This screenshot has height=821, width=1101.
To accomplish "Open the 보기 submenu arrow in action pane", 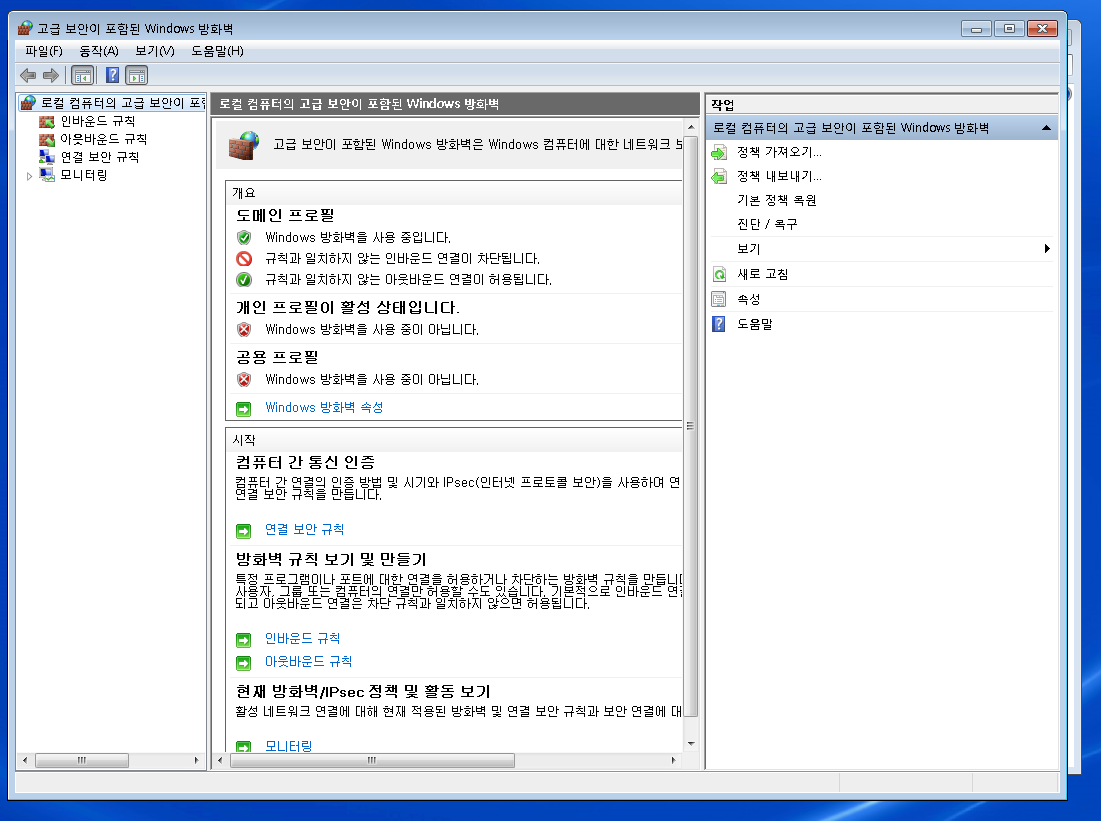I will click(x=1047, y=249).
